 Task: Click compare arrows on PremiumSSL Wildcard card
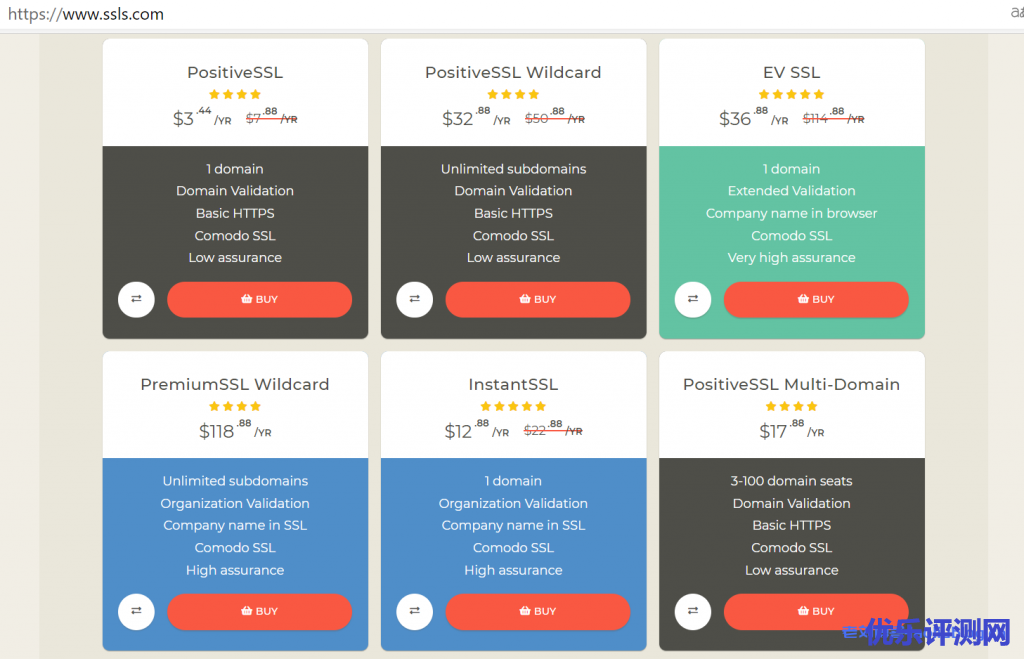(x=136, y=611)
